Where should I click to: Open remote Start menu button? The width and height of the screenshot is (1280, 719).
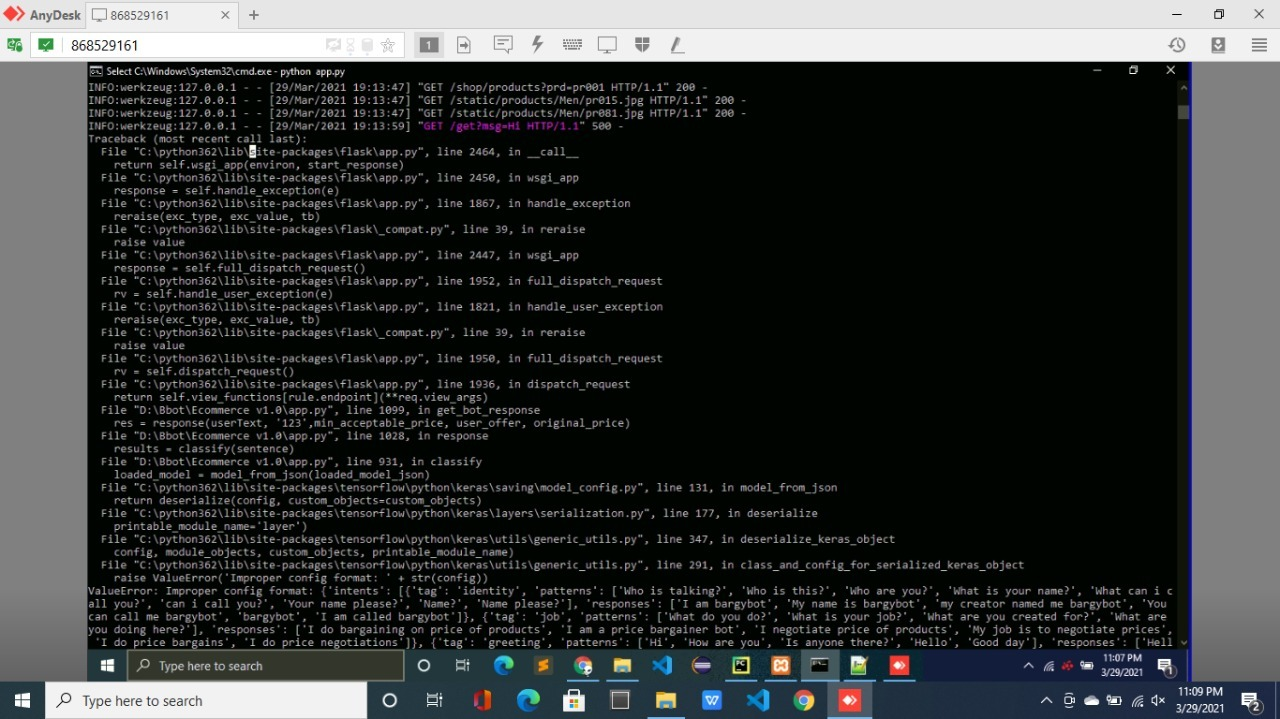(x=107, y=666)
